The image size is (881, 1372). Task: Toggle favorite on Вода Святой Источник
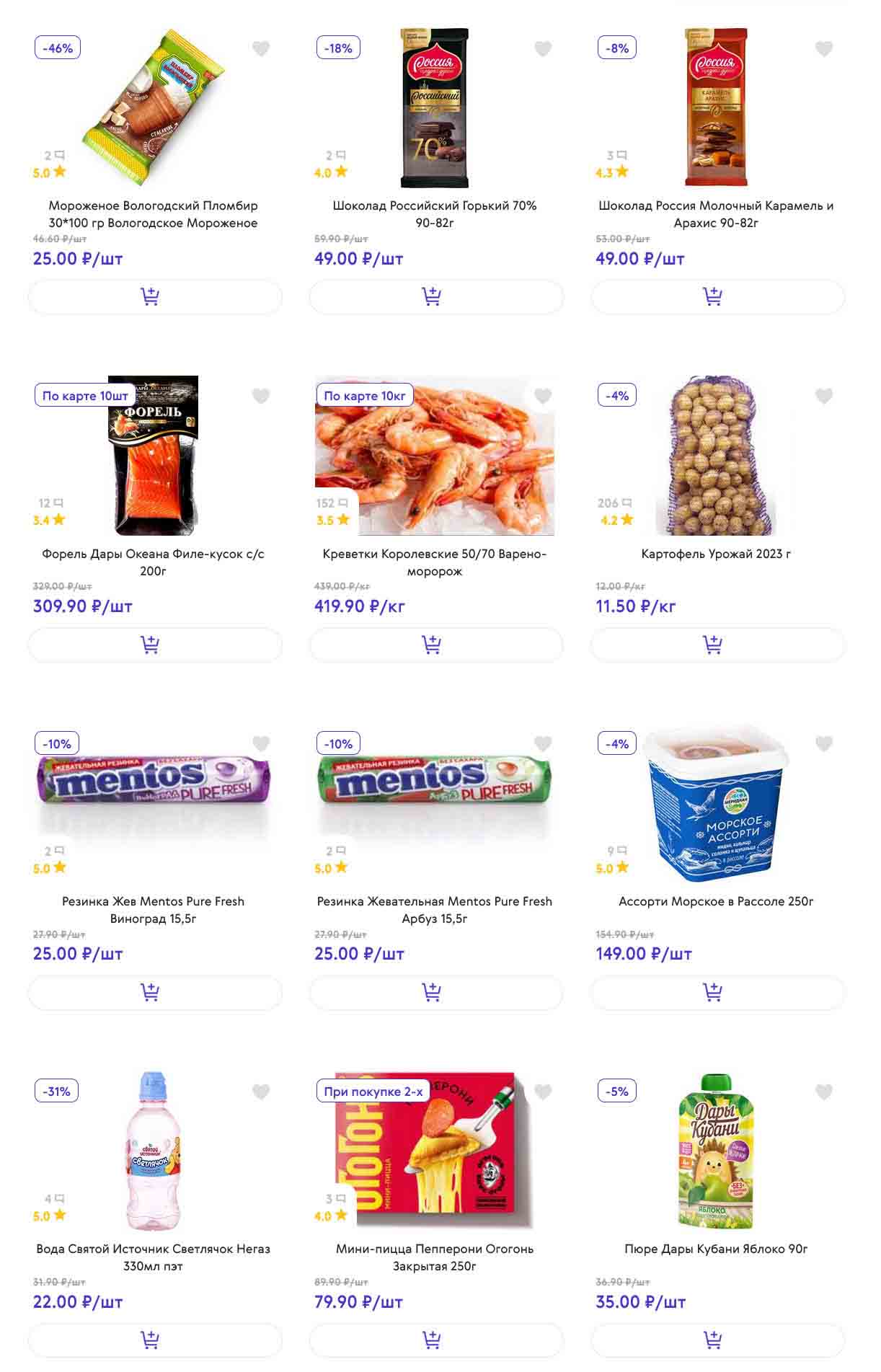261,1092
